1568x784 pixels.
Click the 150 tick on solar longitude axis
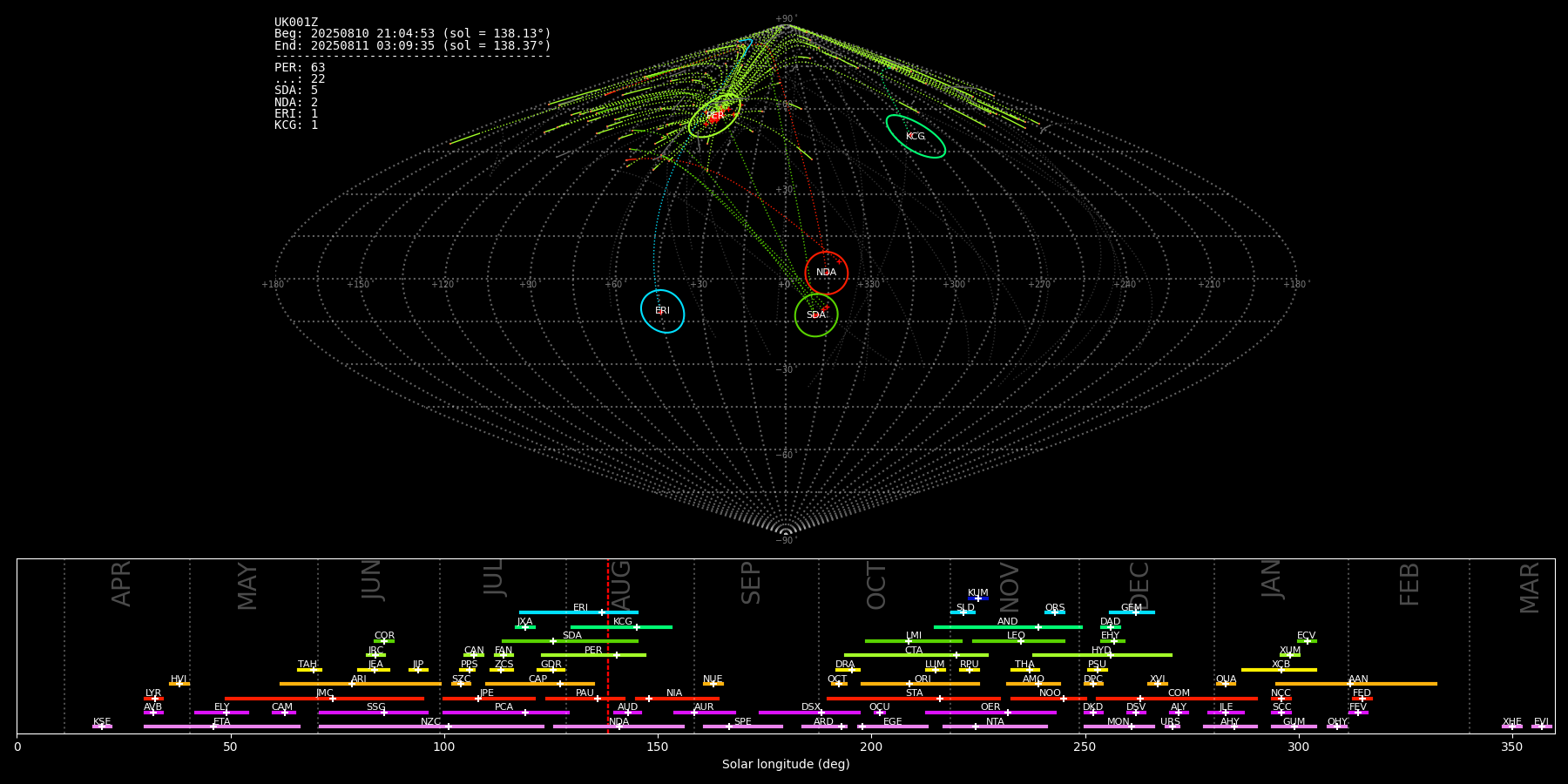(658, 747)
